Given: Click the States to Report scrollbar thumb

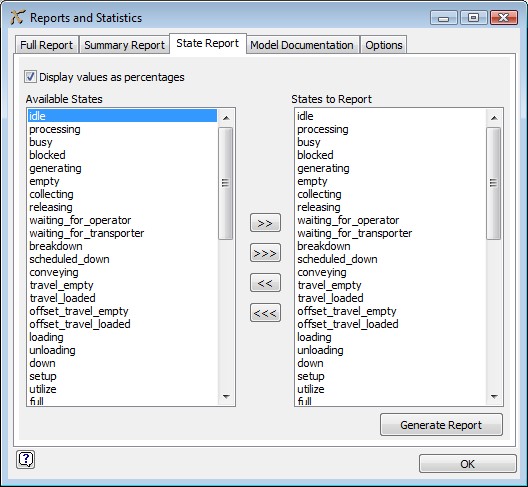Looking at the screenshot, I should click(494, 183).
